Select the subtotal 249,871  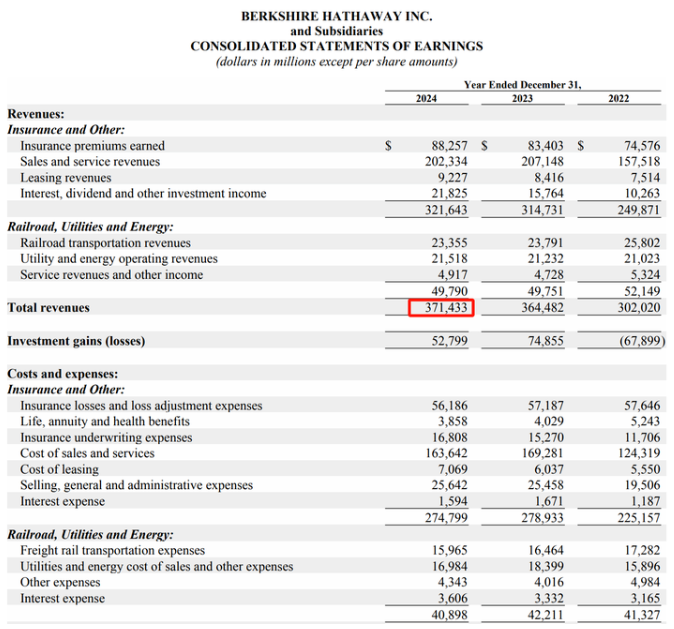(639, 210)
